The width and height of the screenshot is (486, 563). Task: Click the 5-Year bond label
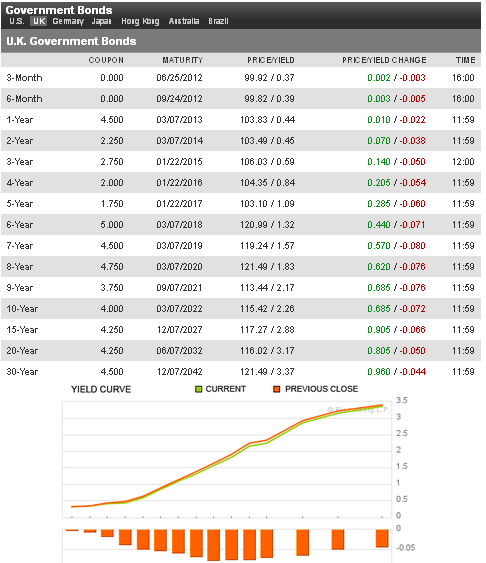pos(19,204)
